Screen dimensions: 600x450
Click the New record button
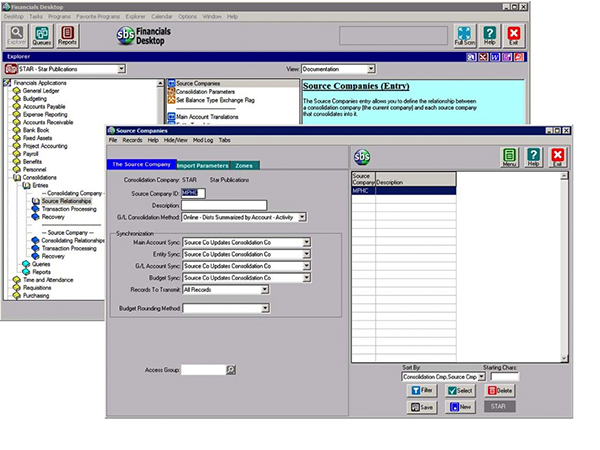(464, 407)
